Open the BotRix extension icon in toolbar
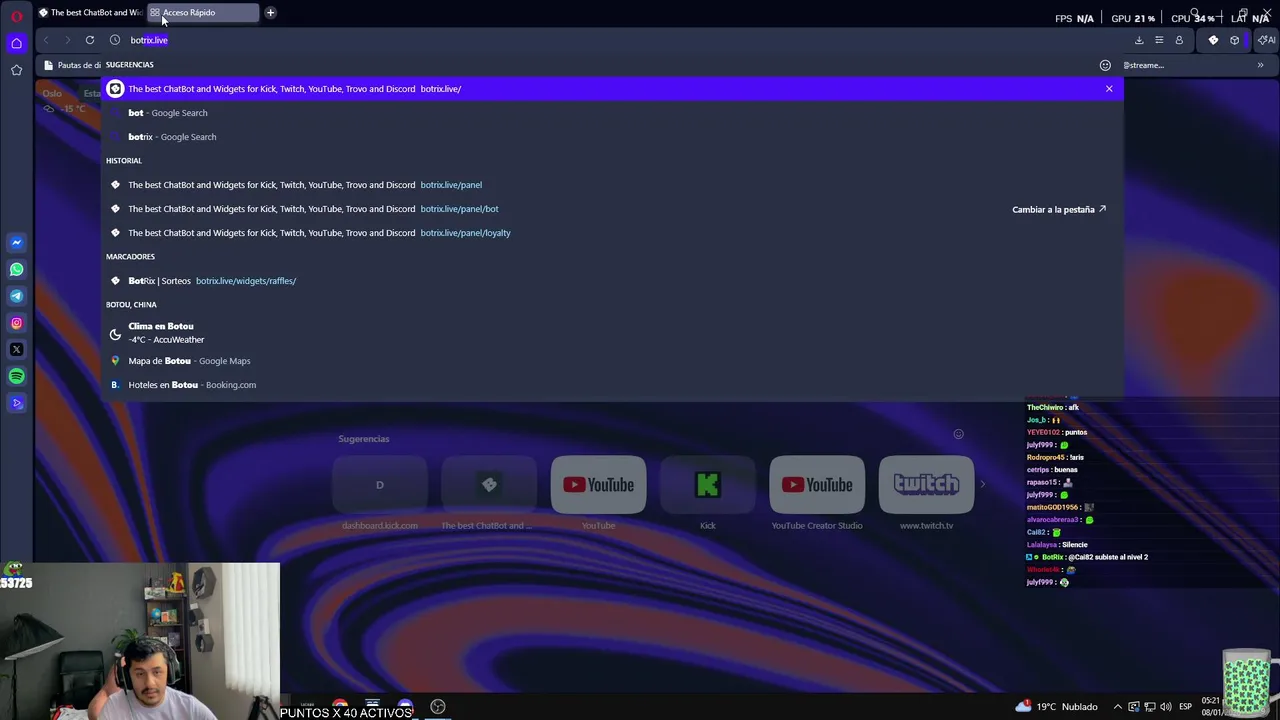Image resolution: width=1280 pixels, height=720 pixels. pos(1213,40)
